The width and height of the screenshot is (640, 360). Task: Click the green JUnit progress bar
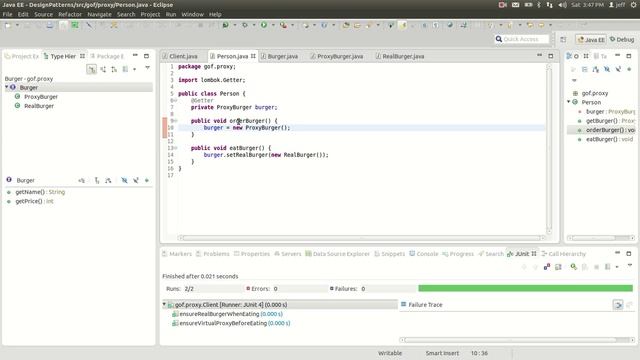(525, 289)
